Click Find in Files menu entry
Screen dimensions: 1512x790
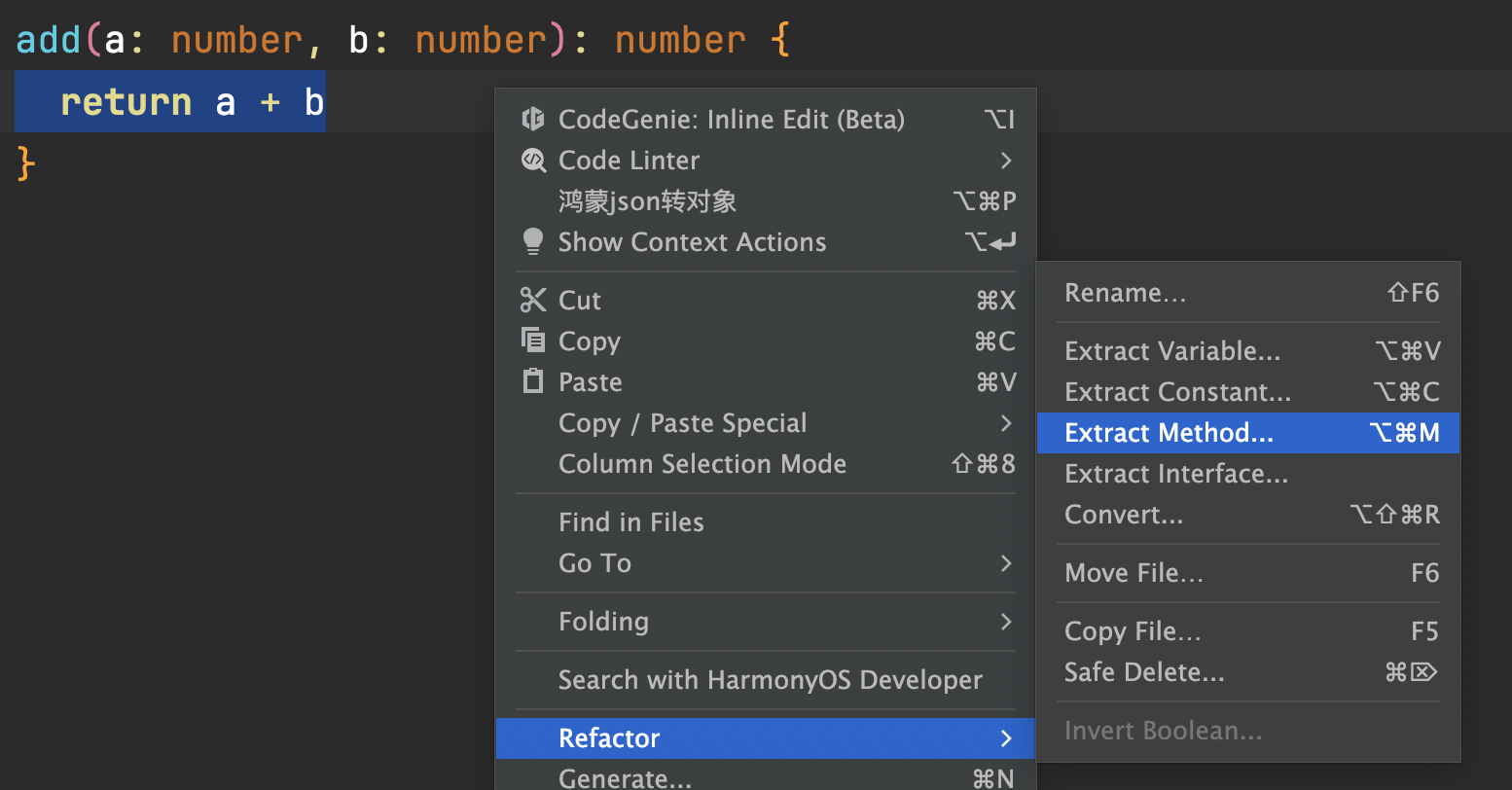pos(630,522)
